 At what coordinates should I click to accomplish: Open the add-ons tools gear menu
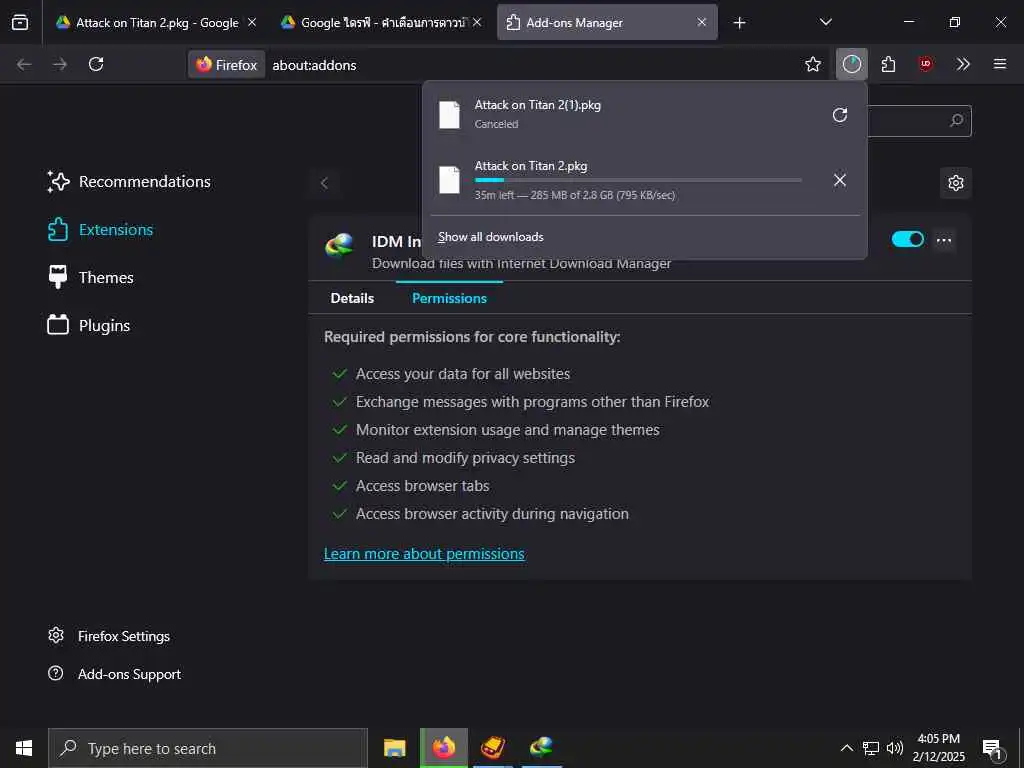[956, 183]
